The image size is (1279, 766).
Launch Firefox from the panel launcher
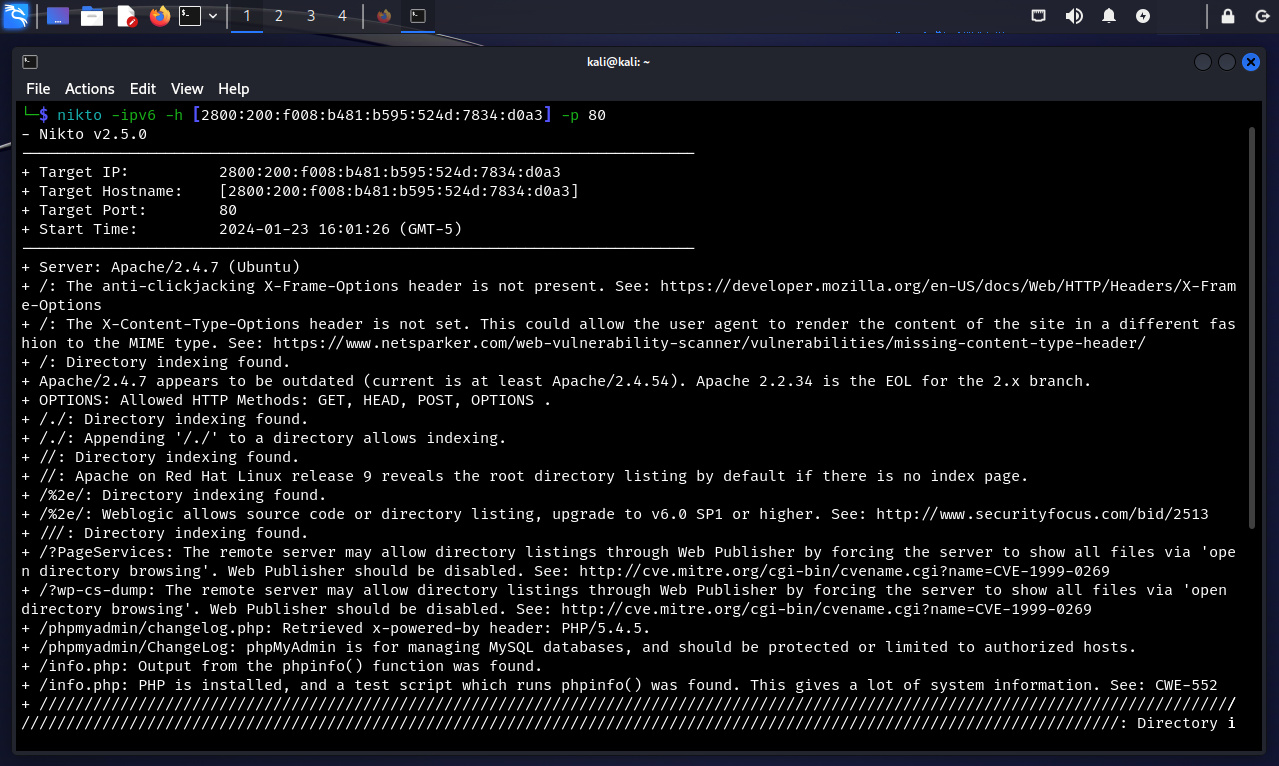[159, 16]
